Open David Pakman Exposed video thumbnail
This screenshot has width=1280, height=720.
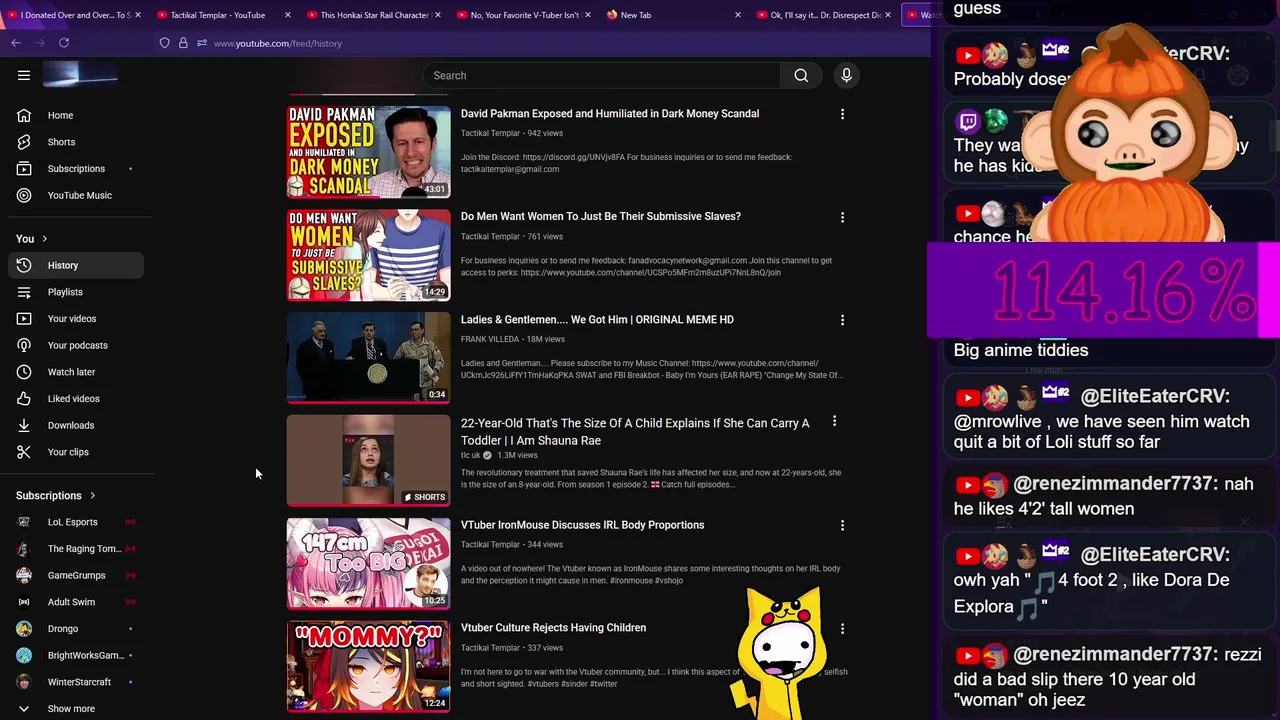click(368, 152)
